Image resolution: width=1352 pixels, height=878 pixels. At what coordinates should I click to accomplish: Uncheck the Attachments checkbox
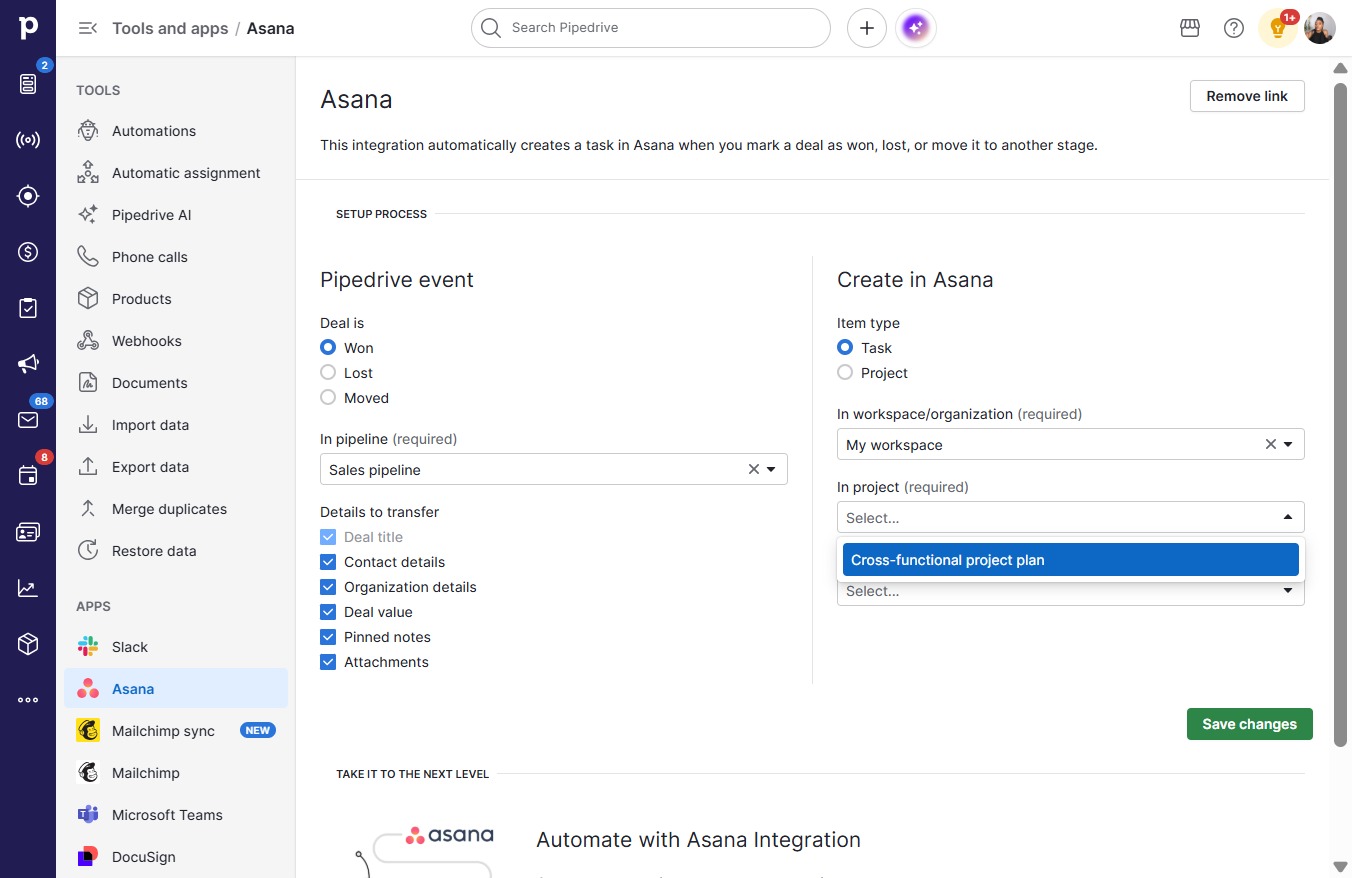[x=328, y=662]
